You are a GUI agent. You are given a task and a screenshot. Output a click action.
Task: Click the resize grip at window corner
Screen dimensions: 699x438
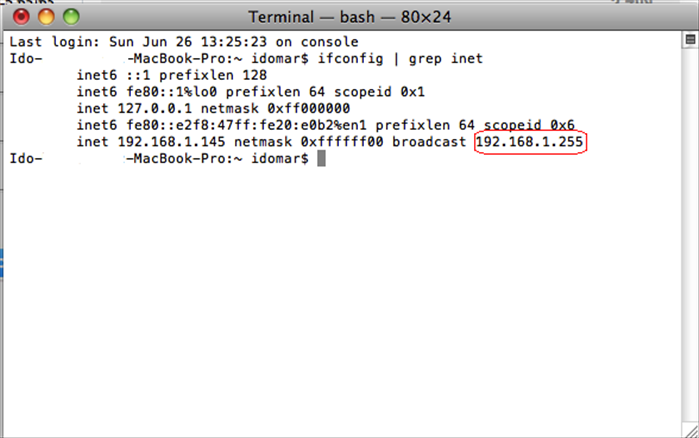691,431
